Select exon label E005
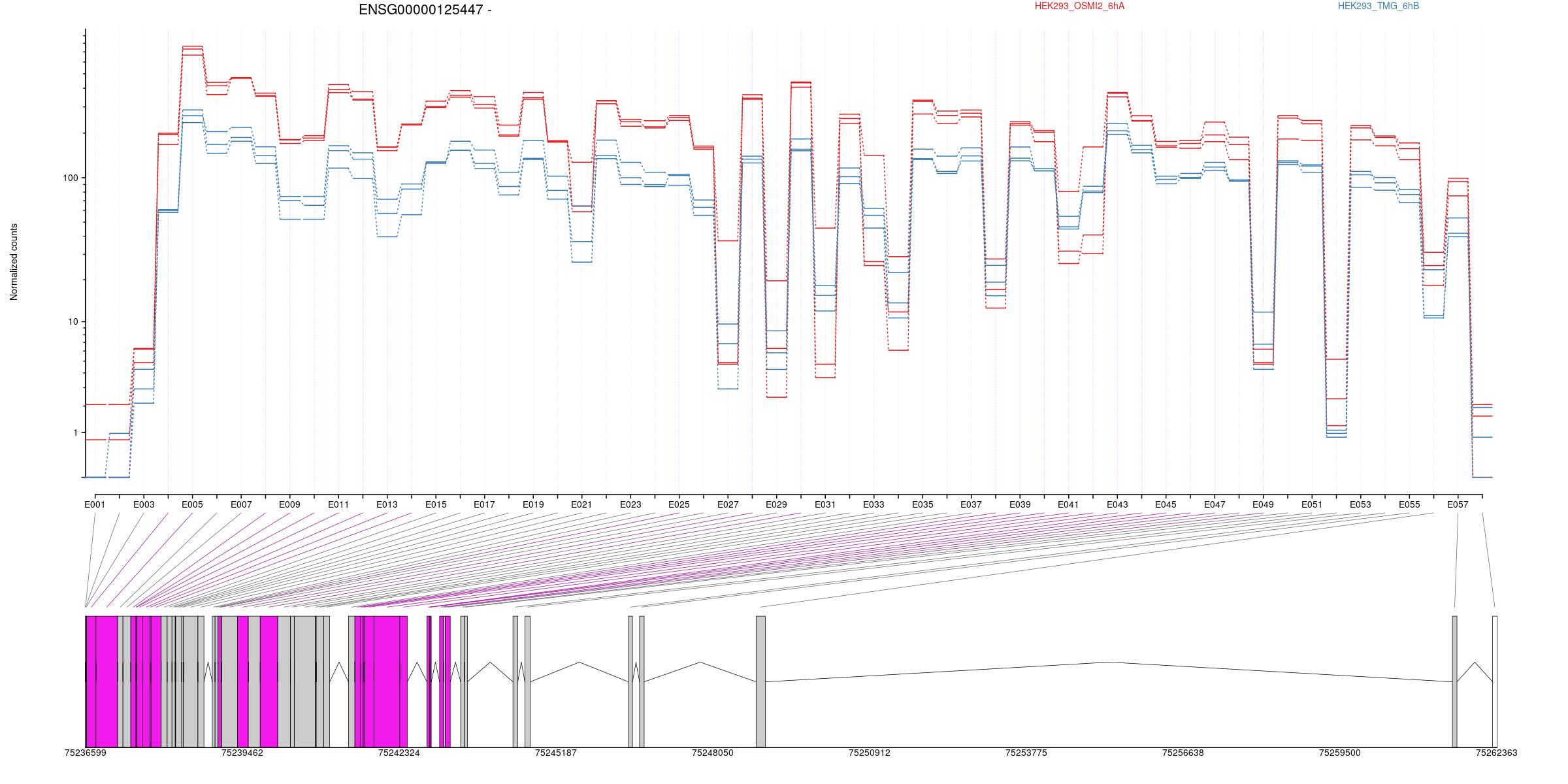Screen dimensions: 1568x784 click(x=192, y=504)
